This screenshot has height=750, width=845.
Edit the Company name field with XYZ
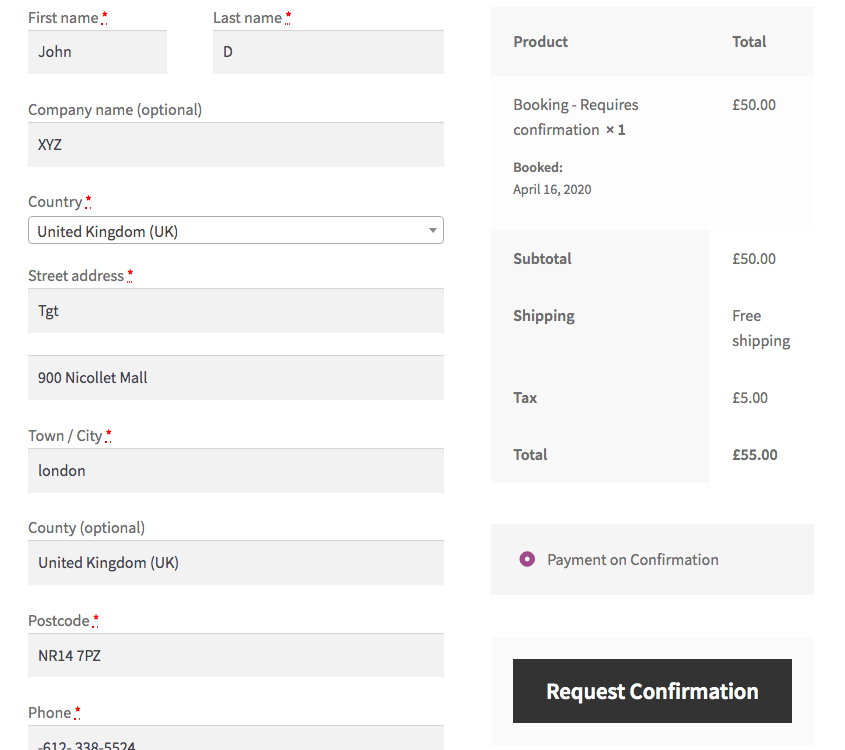tap(236, 144)
